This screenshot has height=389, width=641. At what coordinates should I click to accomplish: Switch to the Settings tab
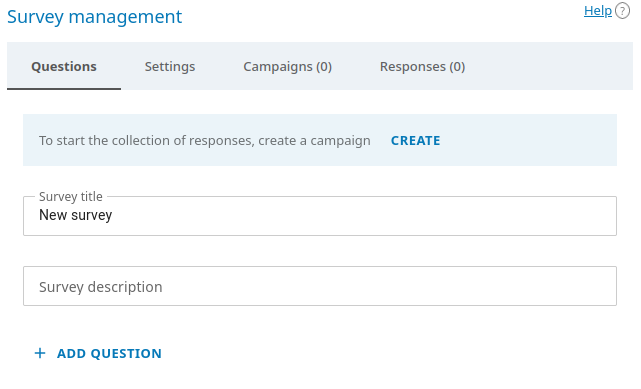click(170, 66)
